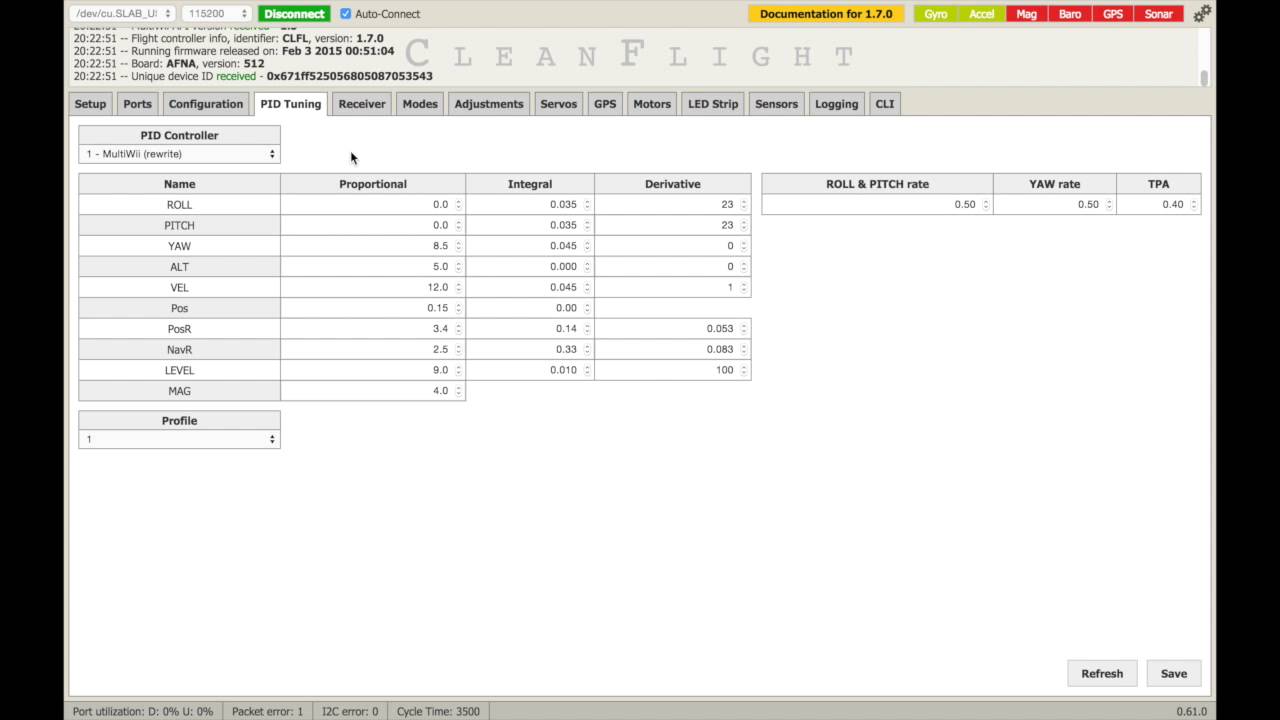Switch to the Motors tab

point(652,104)
